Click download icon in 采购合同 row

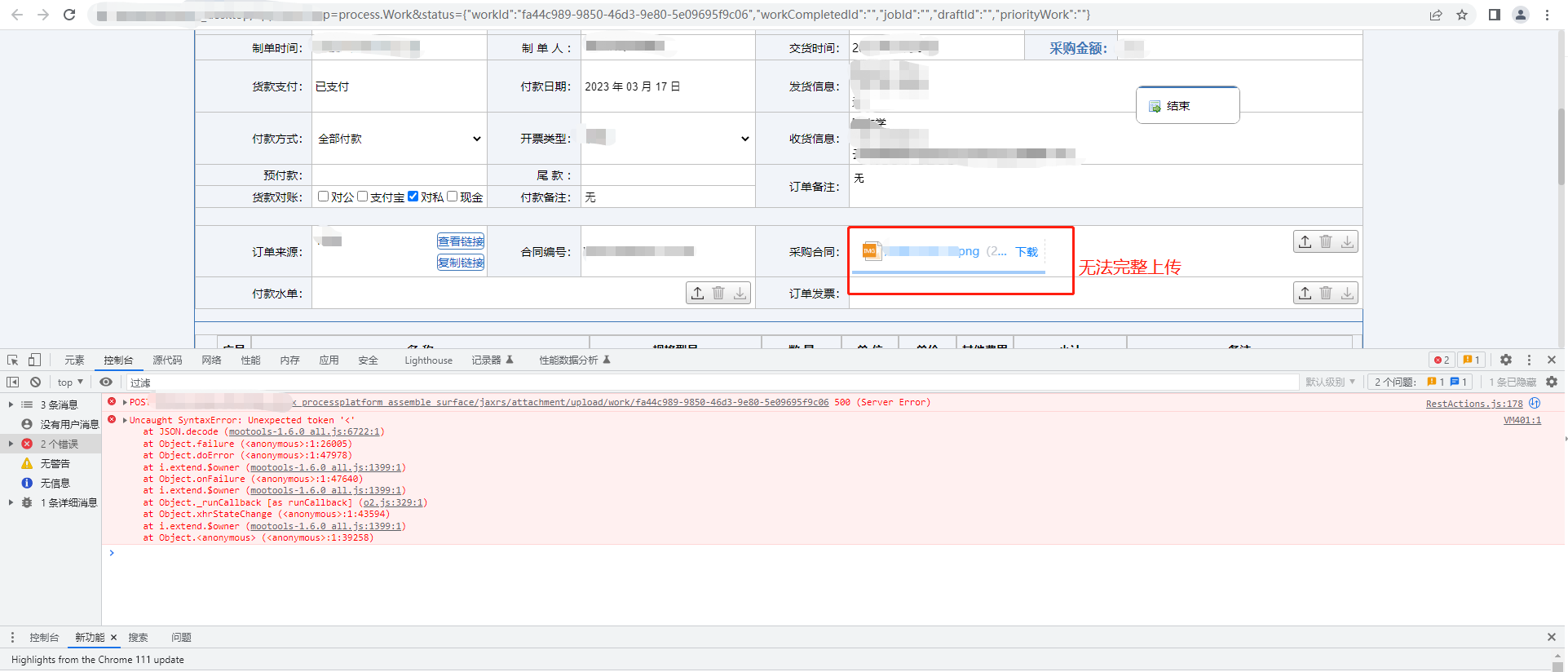(1348, 241)
